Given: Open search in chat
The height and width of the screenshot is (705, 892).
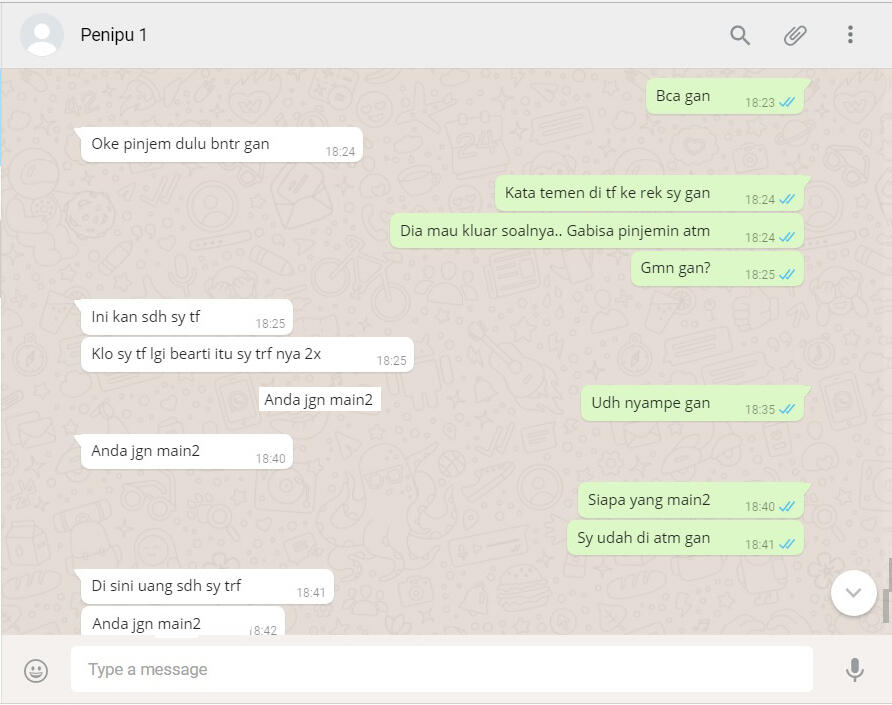Looking at the screenshot, I should pos(740,35).
